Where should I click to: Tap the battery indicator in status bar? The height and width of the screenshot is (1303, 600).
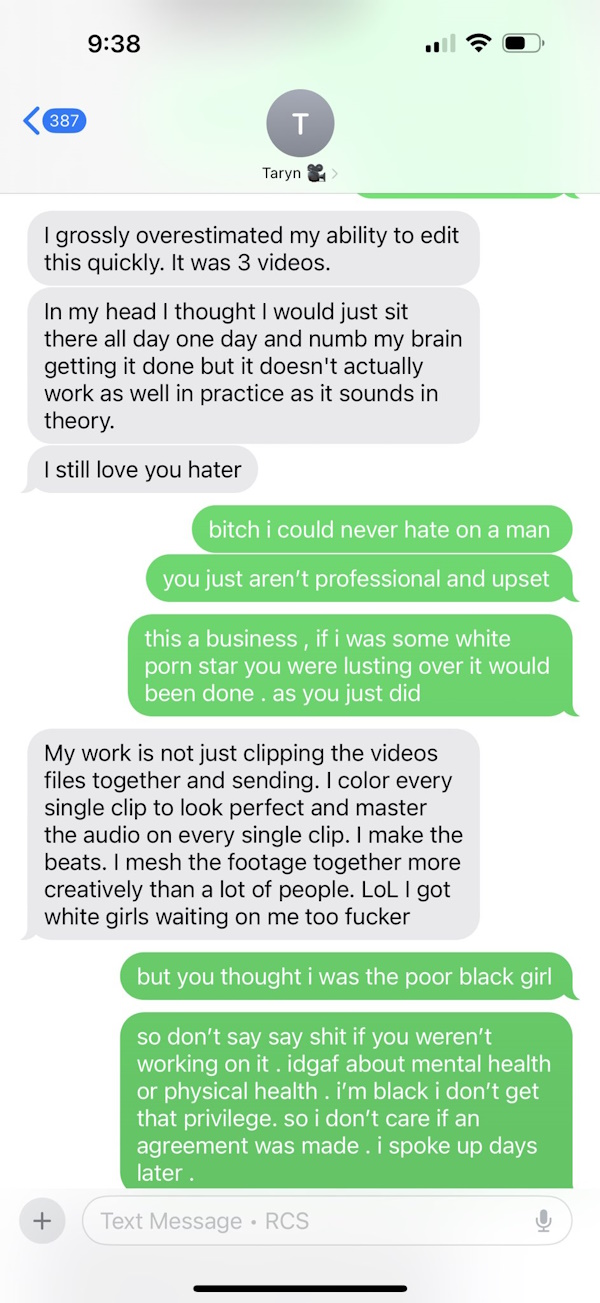coord(524,44)
